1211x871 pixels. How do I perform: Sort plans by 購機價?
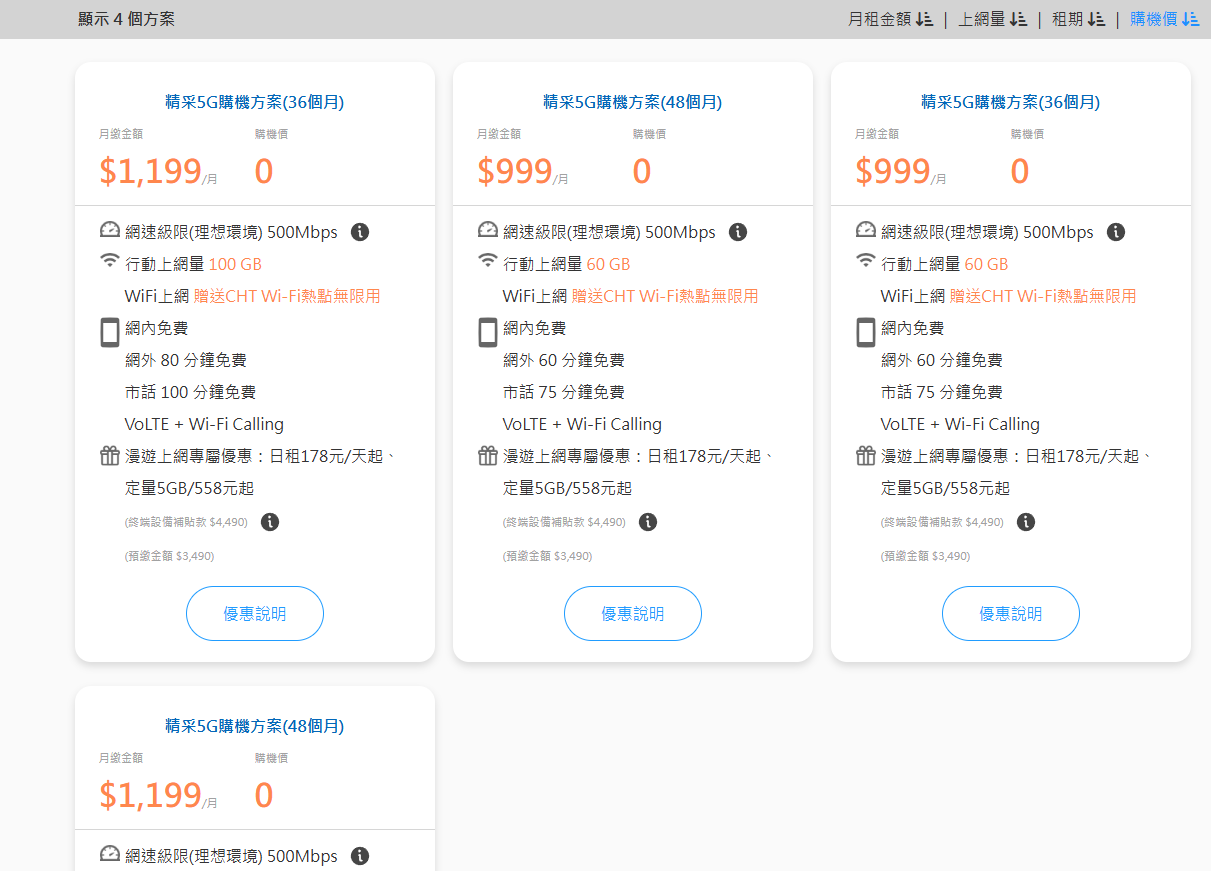[1164, 19]
